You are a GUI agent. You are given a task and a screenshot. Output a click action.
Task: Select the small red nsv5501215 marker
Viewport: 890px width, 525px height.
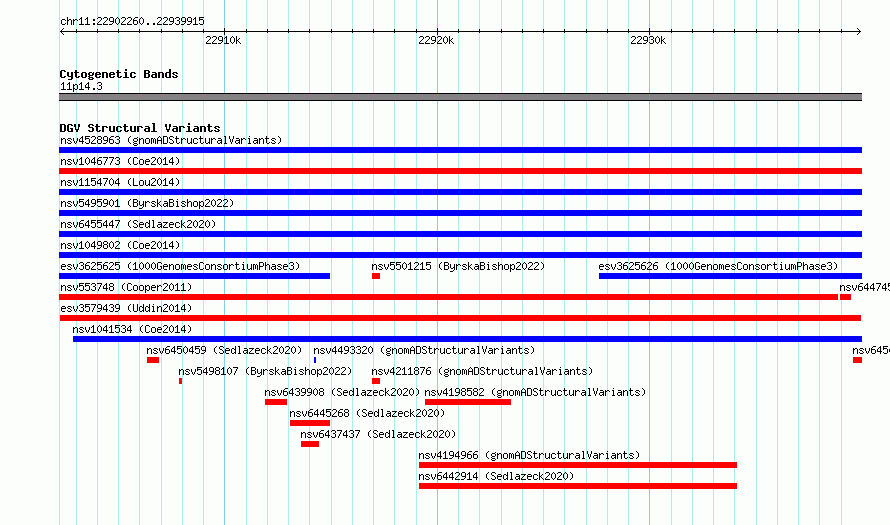click(376, 276)
